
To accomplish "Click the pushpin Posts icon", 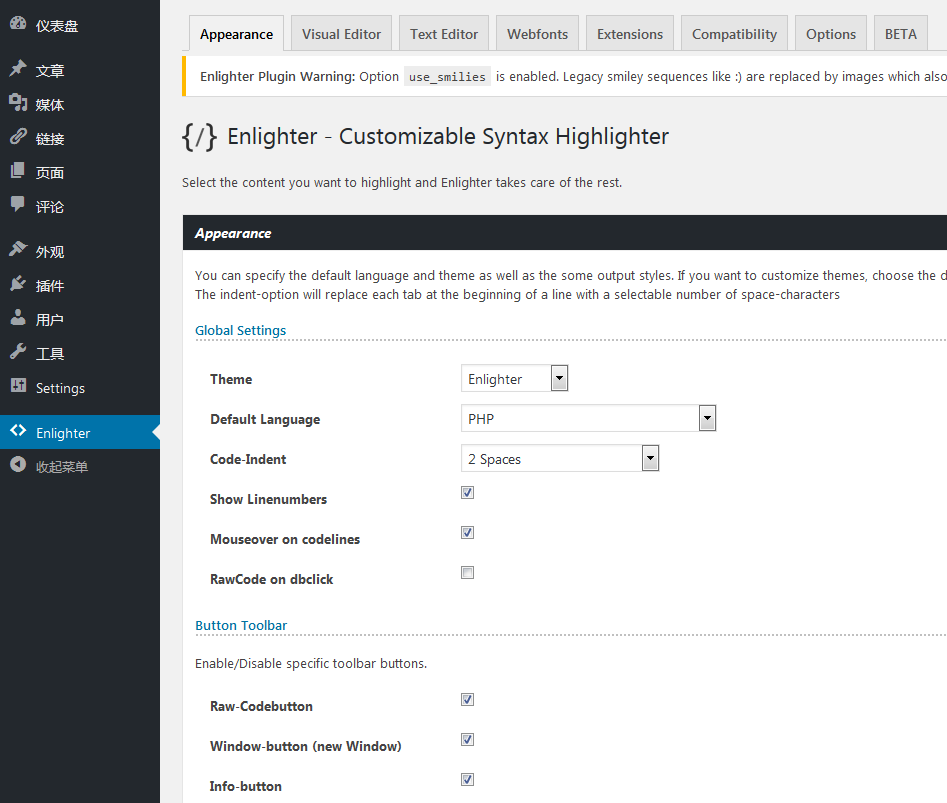I will (x=18, y=70).
